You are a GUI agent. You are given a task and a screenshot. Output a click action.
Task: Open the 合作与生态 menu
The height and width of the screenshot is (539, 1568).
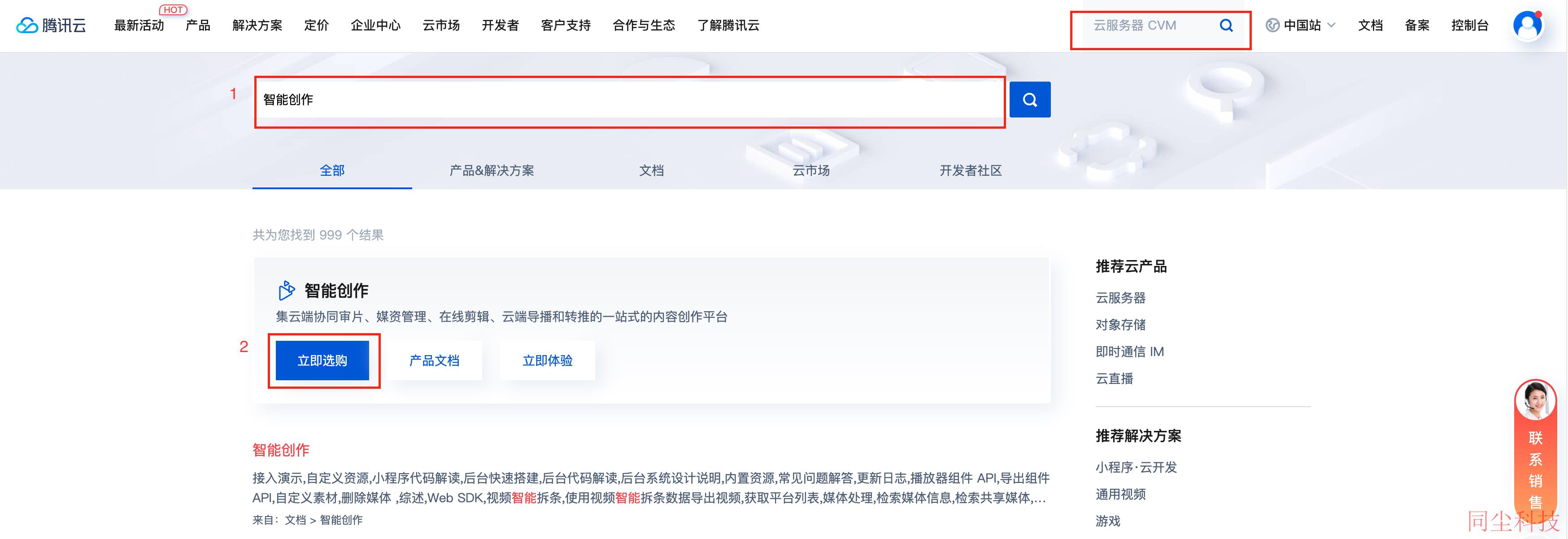[644, 25]
